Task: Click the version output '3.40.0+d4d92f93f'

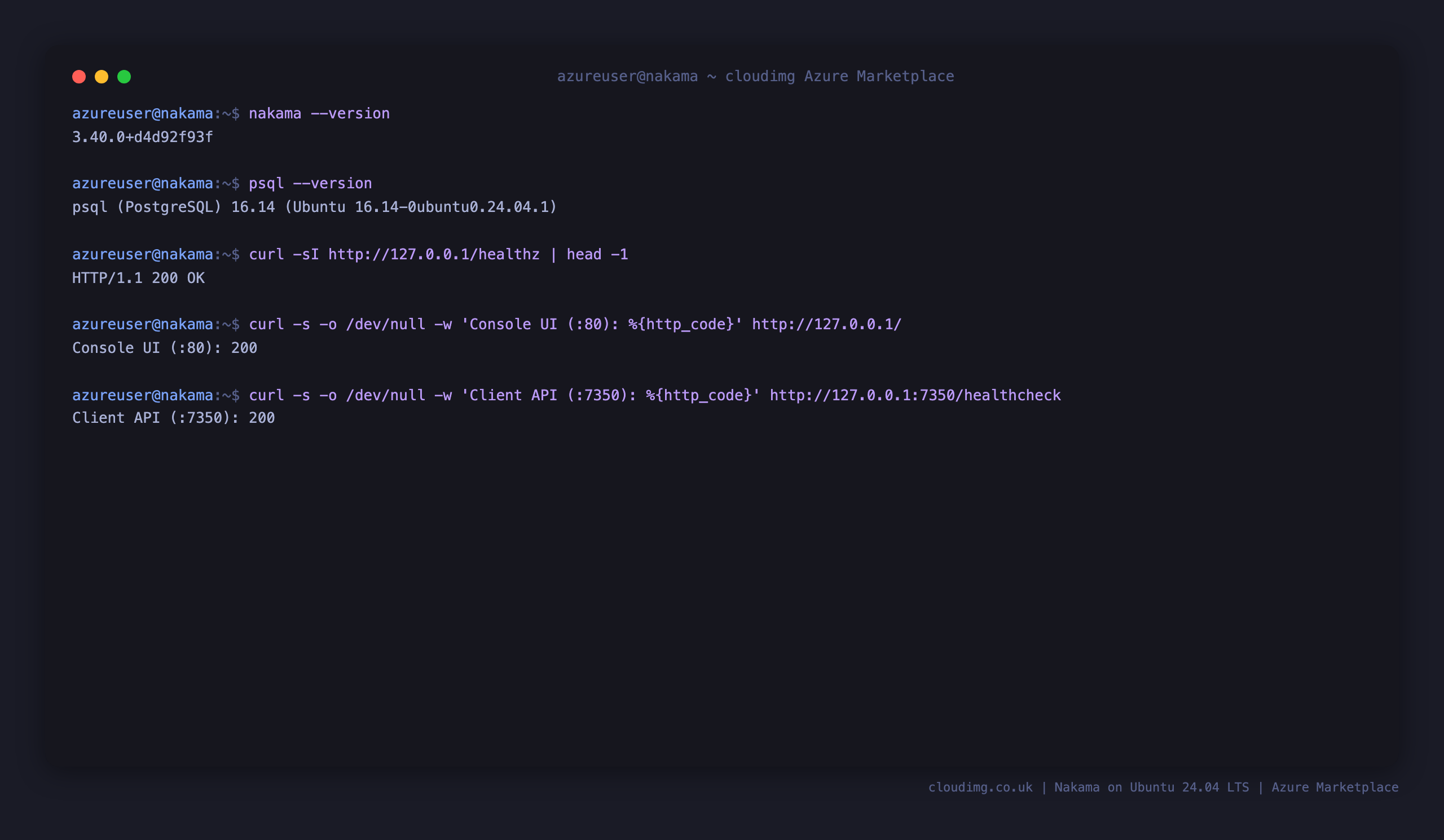Action: [x=142, y=137]
